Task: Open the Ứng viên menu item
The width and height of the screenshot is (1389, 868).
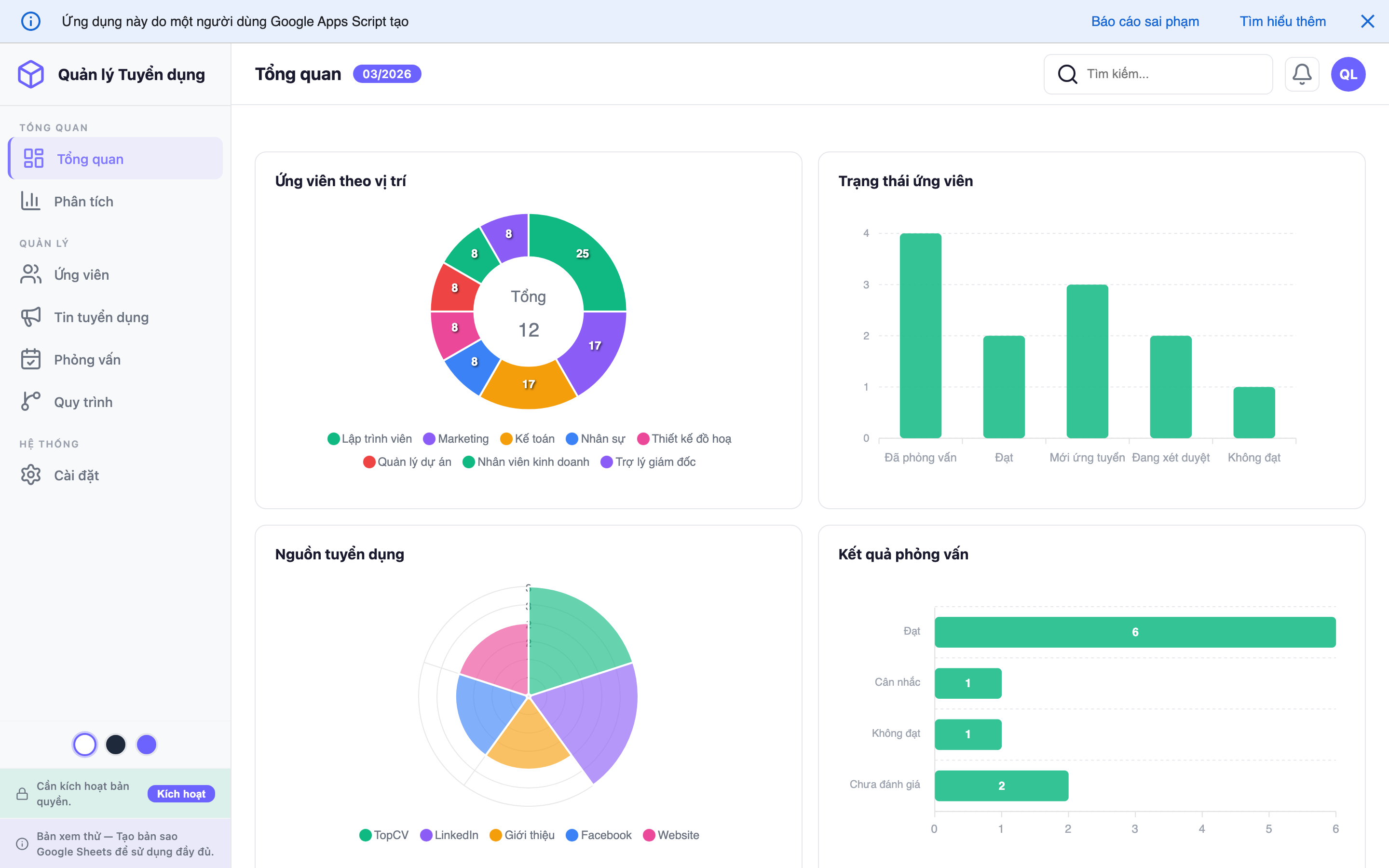Action: pyautogui.click(x=81, y=274)
